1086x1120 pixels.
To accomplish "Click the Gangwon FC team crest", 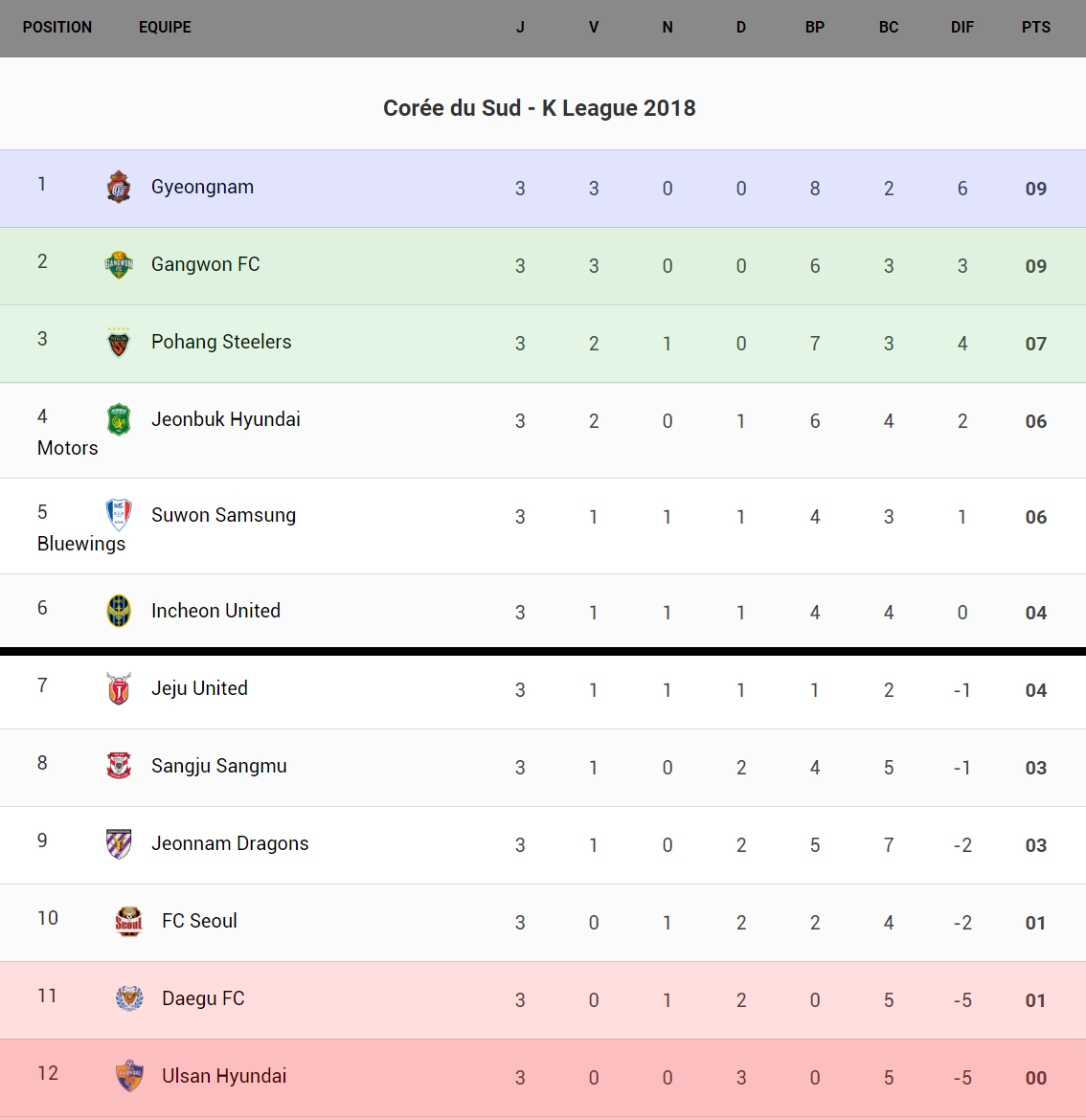I will click(119, 264).
